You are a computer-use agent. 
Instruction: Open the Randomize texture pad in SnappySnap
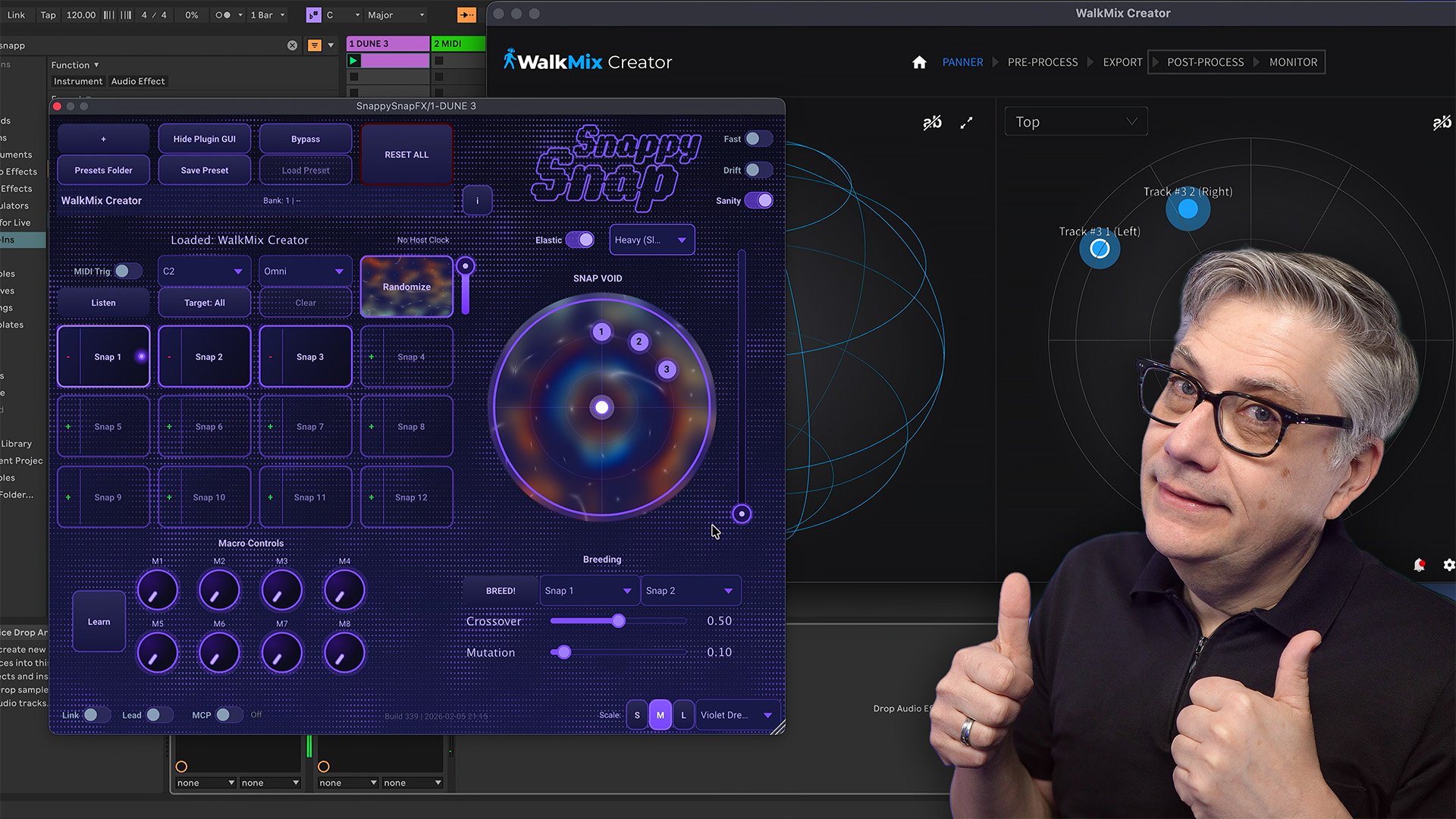click(406, 287)
